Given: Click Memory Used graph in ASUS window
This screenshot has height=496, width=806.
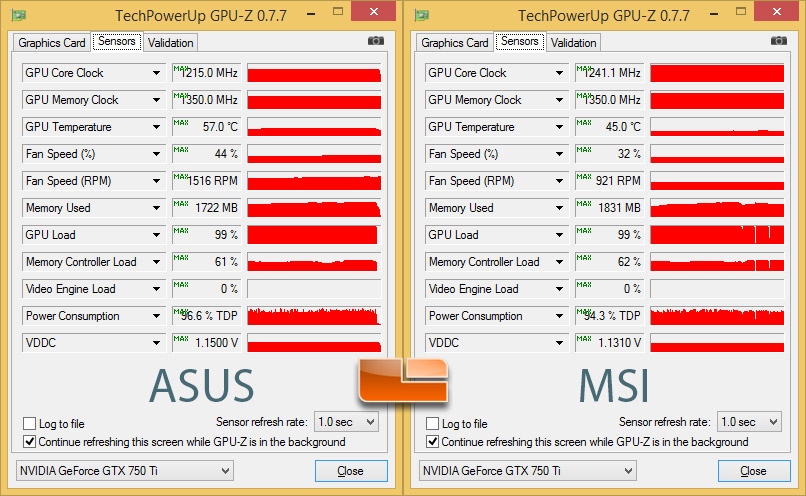Looking at the screenshot, I should [314, 208].
